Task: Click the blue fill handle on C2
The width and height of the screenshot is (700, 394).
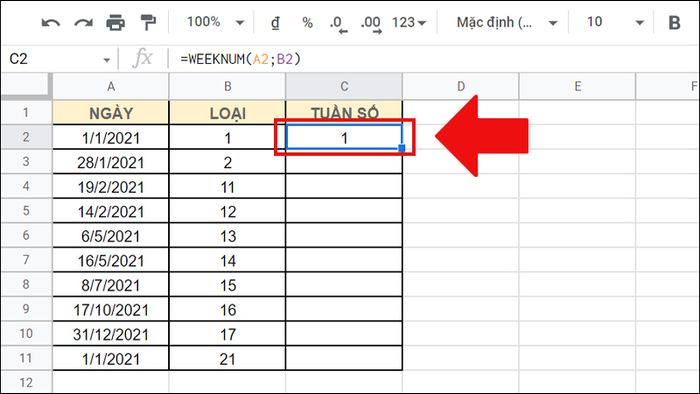Action: pos(402,148)
